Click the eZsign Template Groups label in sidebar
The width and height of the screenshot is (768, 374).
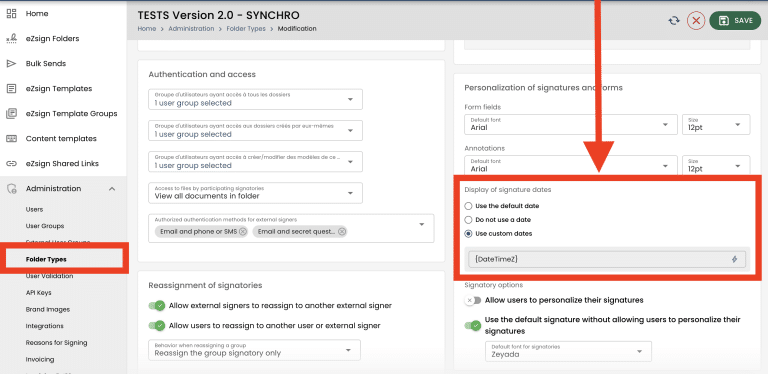pyautogui.click(x=72, y=114)
